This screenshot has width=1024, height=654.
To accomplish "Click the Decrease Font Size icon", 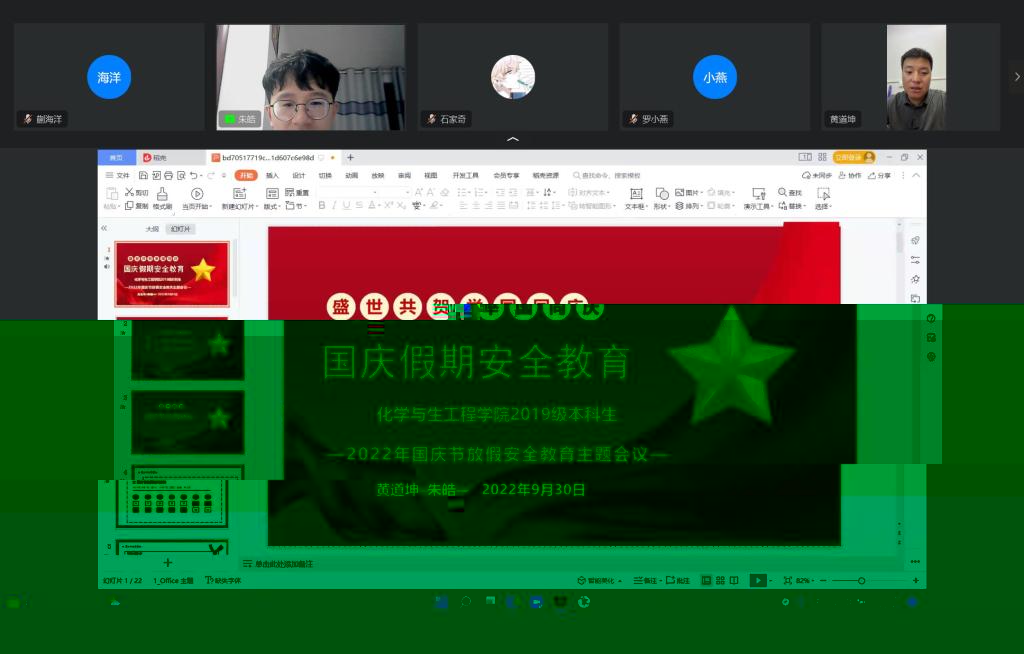I will coord(431,192).
